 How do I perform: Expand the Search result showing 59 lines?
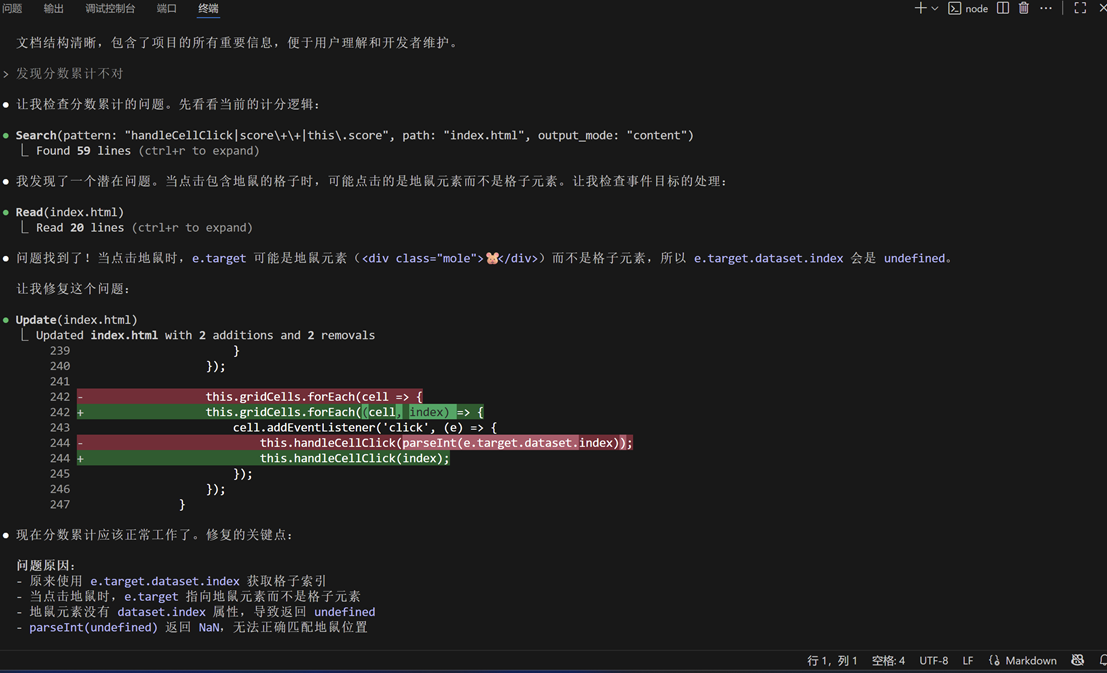click(145, 150)
